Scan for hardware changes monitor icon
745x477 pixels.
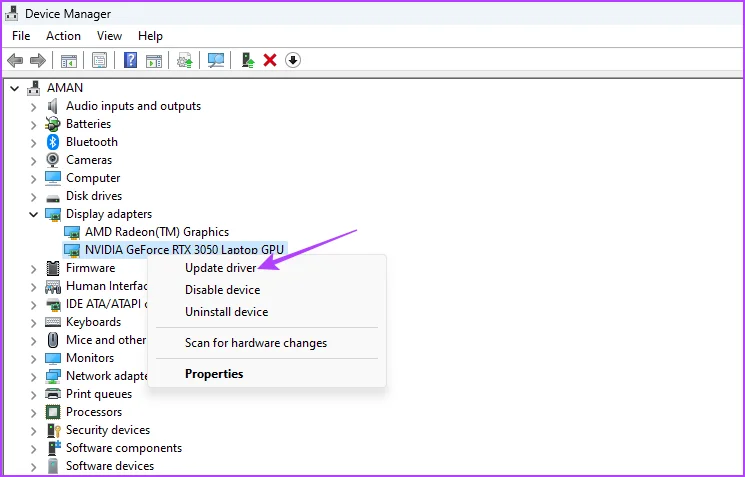tap(216, 60)
